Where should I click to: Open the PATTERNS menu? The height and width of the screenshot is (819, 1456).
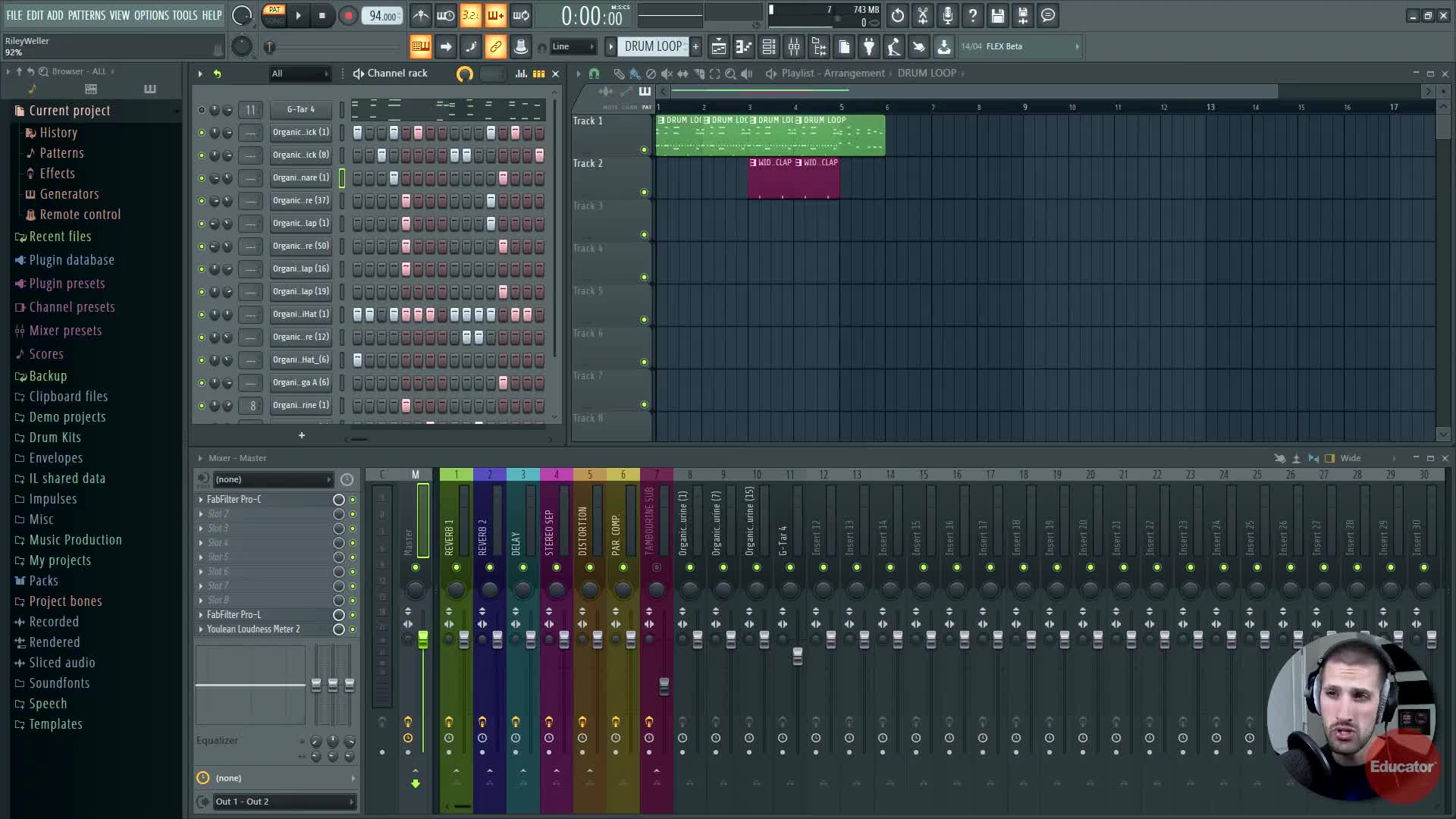[86, 15]
